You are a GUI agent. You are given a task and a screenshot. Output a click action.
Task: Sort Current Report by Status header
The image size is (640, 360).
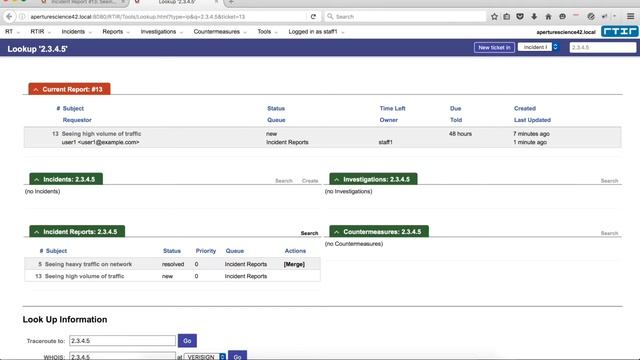pyautogui.click(x=276, y=109)
